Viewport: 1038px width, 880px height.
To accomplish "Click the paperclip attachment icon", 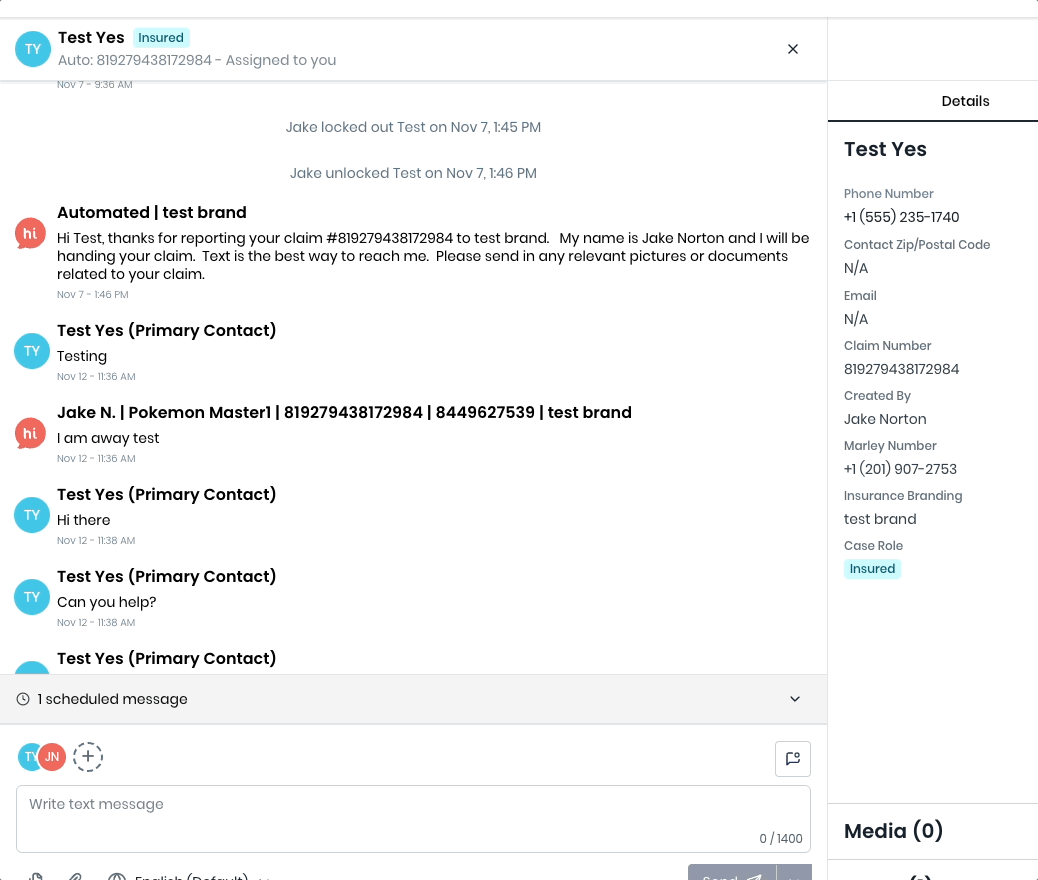I will tap(75, 877).
